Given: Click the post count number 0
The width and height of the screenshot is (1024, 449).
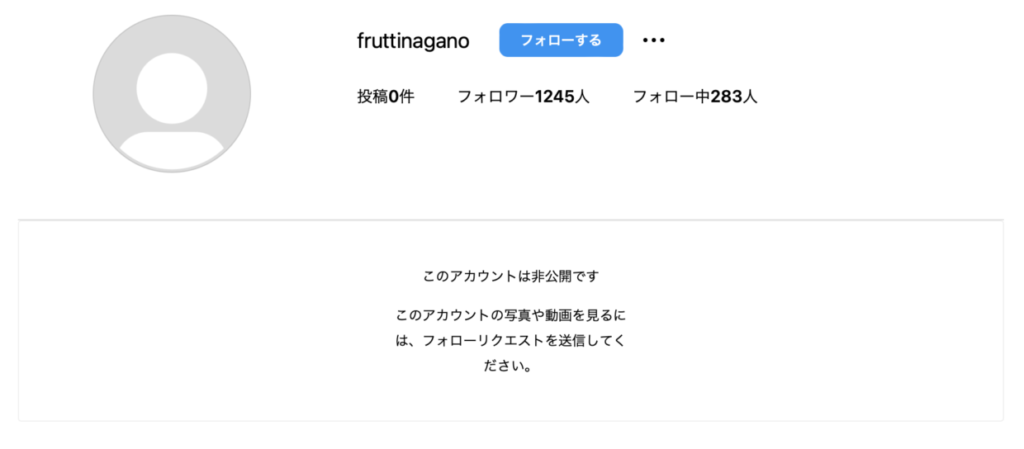Looking at the screenshot, I should [393, 97].
